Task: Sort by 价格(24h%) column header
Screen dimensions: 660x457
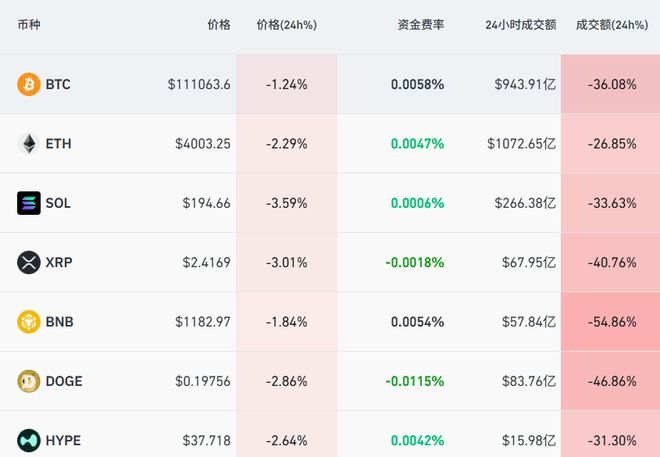Action: tap(287, 25)
